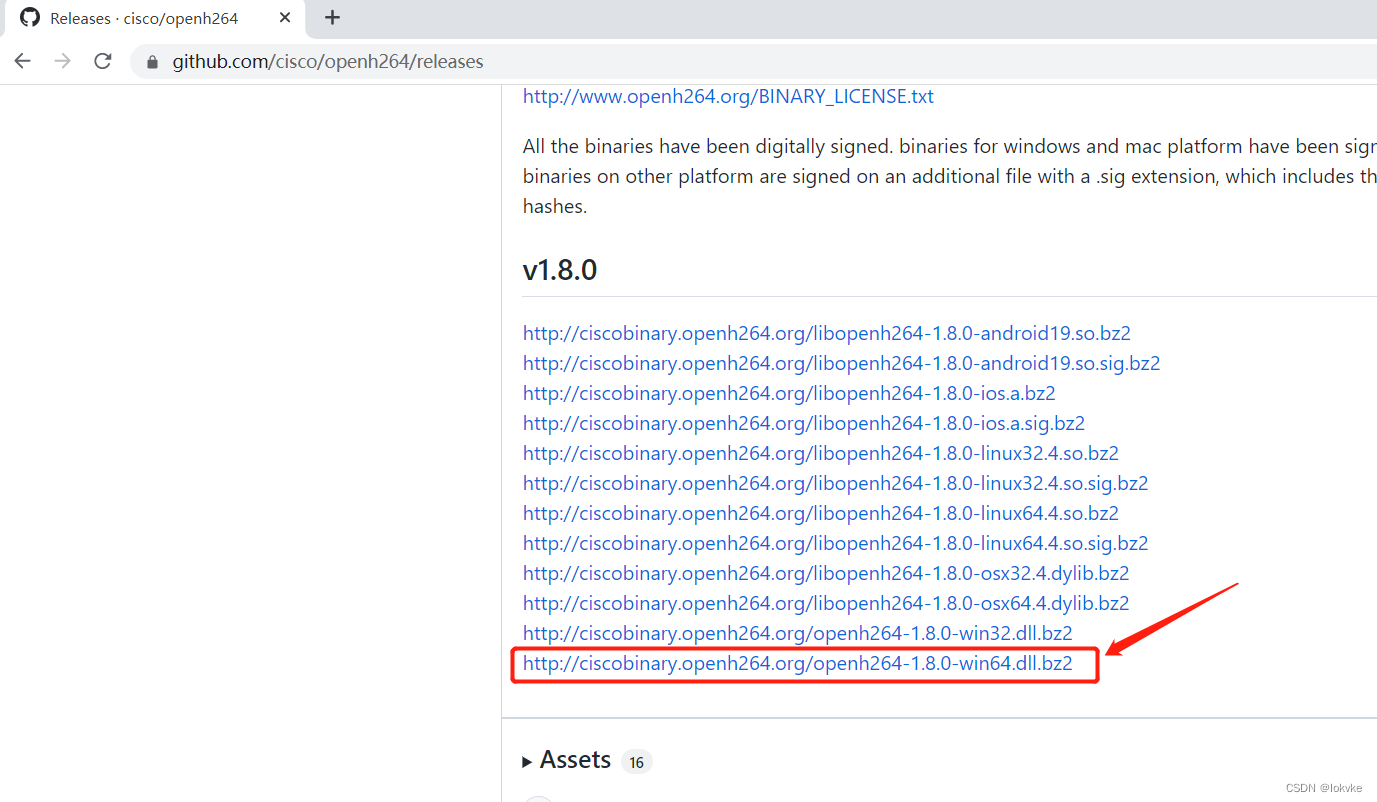The image size is (1377, 802).
Task: Click the libopenh264-1.8.0-ios.a.bz2 link
Action: click(x=788, y=392)
